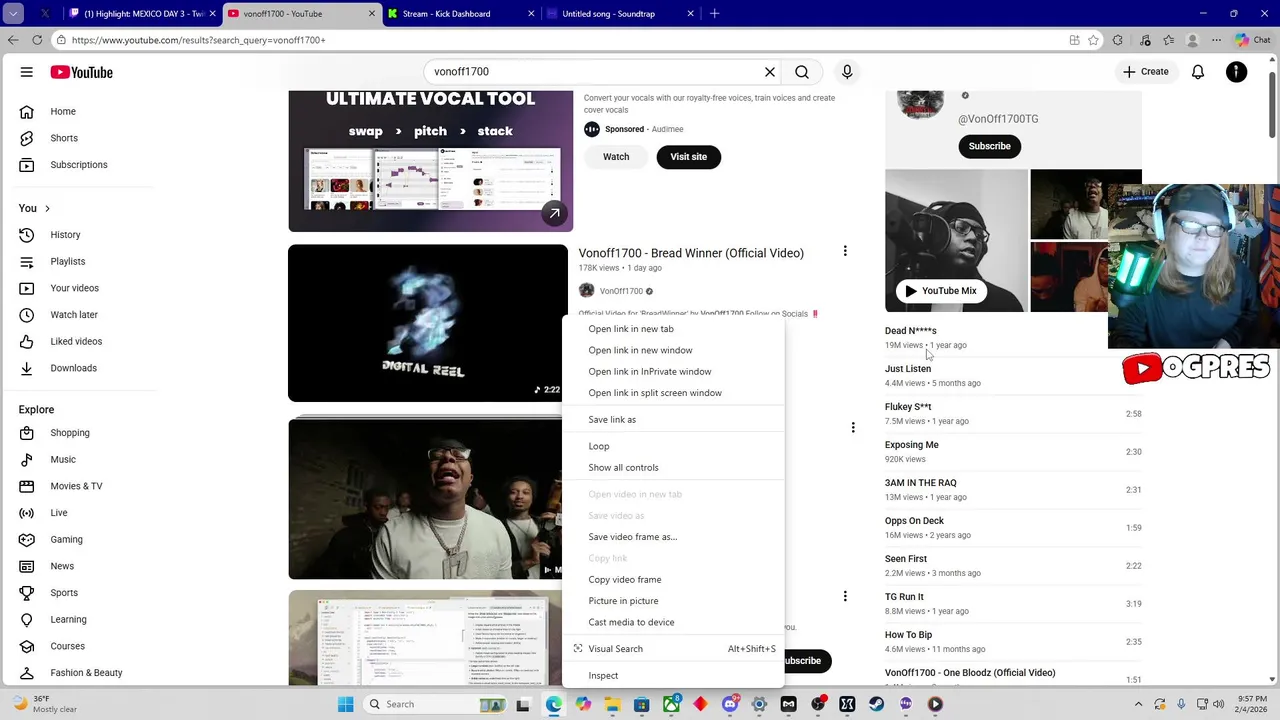Select Picture in picture option
The width and height of the screenshot is (1280, 720).
(673, 601)
